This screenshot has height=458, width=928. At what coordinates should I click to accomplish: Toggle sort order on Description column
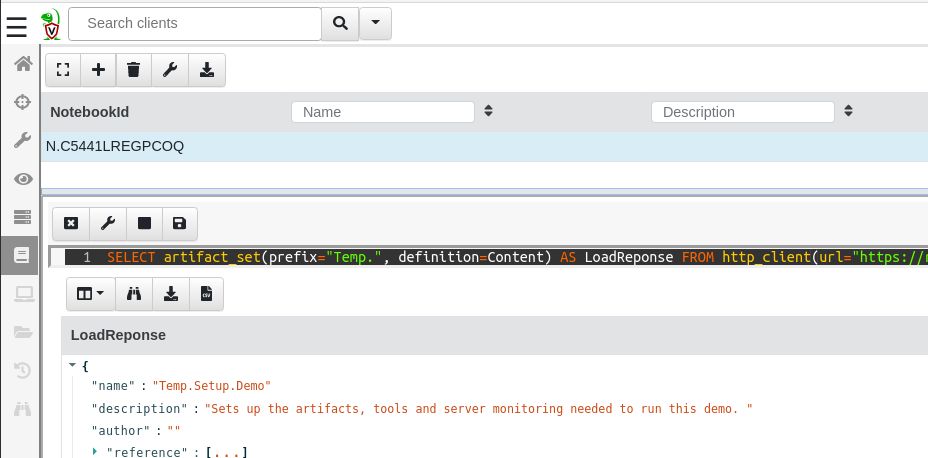coord(848,111)
